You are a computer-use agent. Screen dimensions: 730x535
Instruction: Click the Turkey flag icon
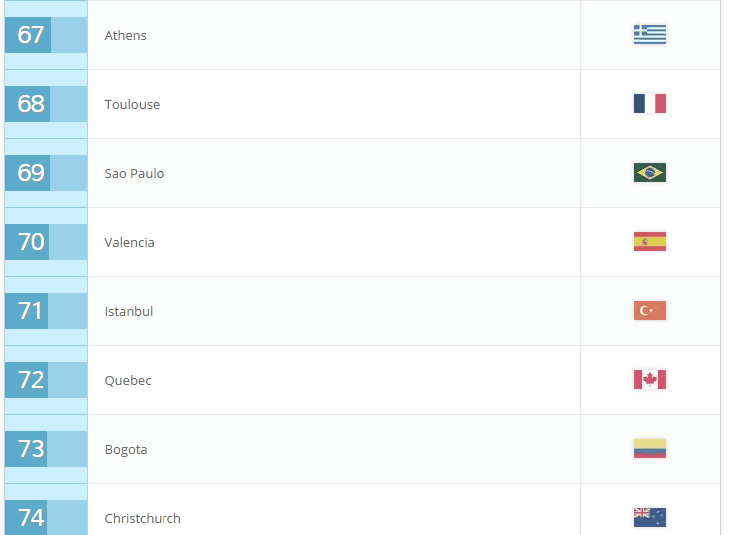pos(649,310)
